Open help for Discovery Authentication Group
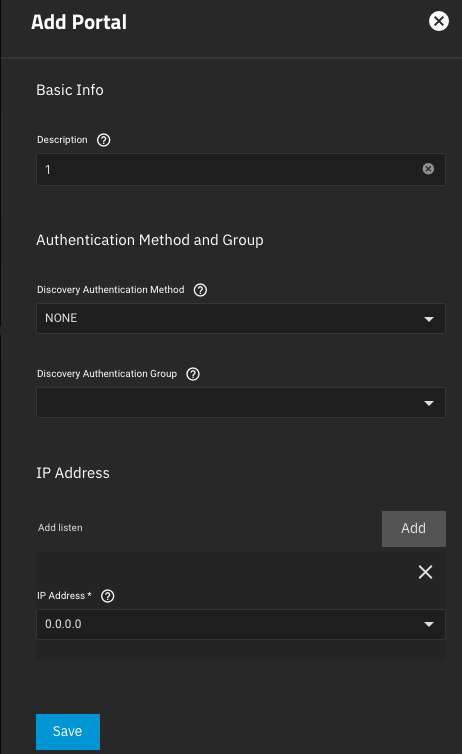 [193, 374]
